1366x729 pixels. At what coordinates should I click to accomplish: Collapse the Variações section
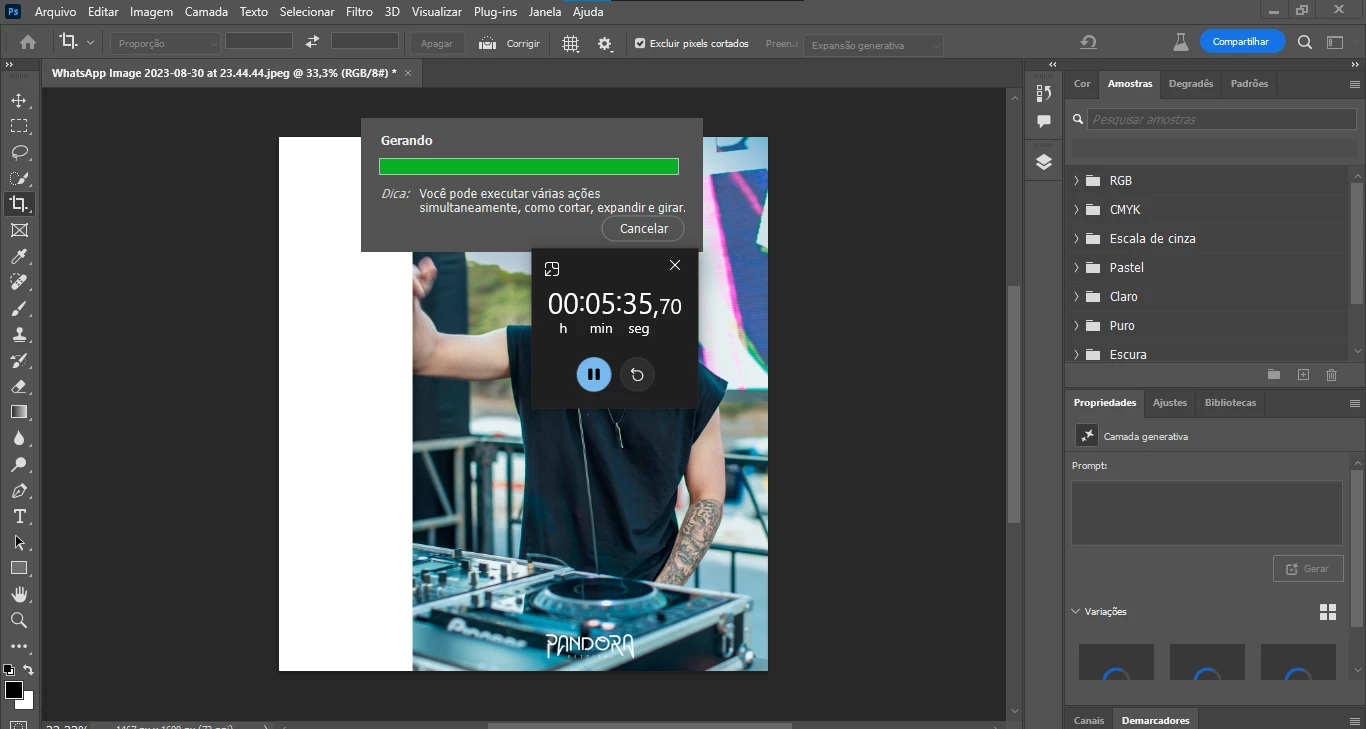tap(1076, 611)
